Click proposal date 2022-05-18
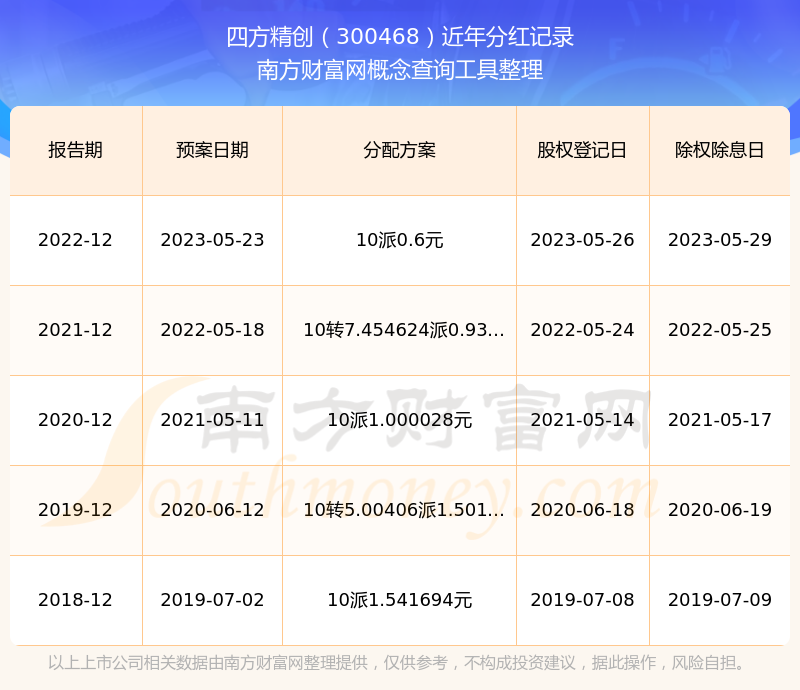800x690 pixels. click(x=212, y=330)
